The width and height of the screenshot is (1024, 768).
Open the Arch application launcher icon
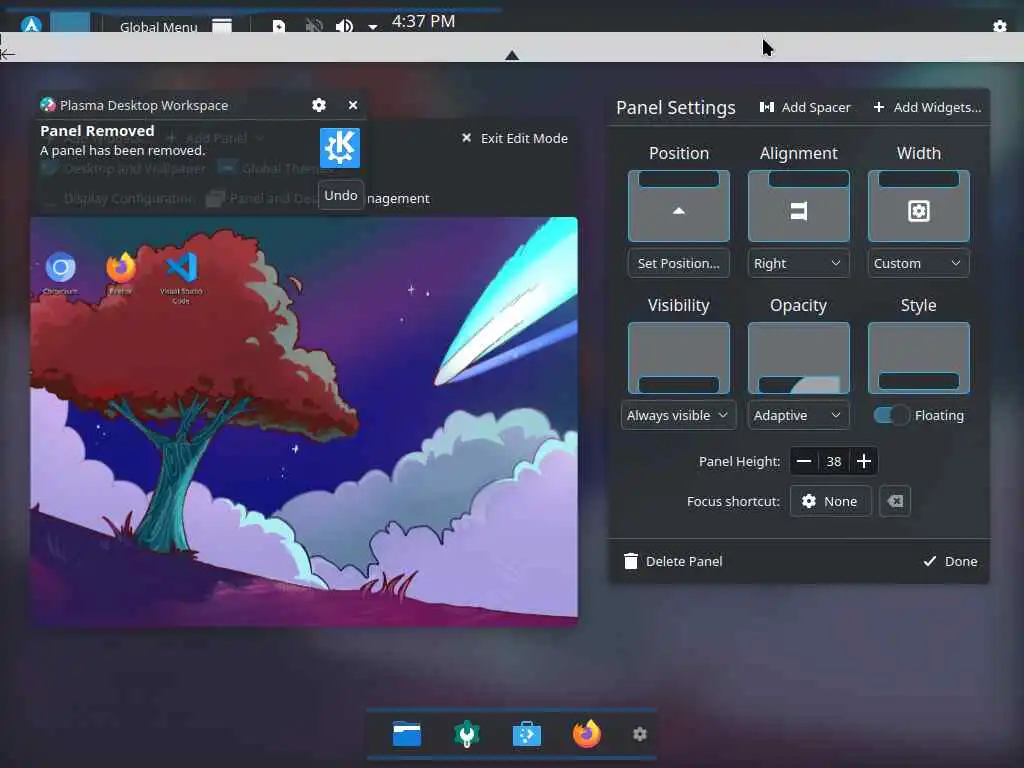(x=31, y=25)
